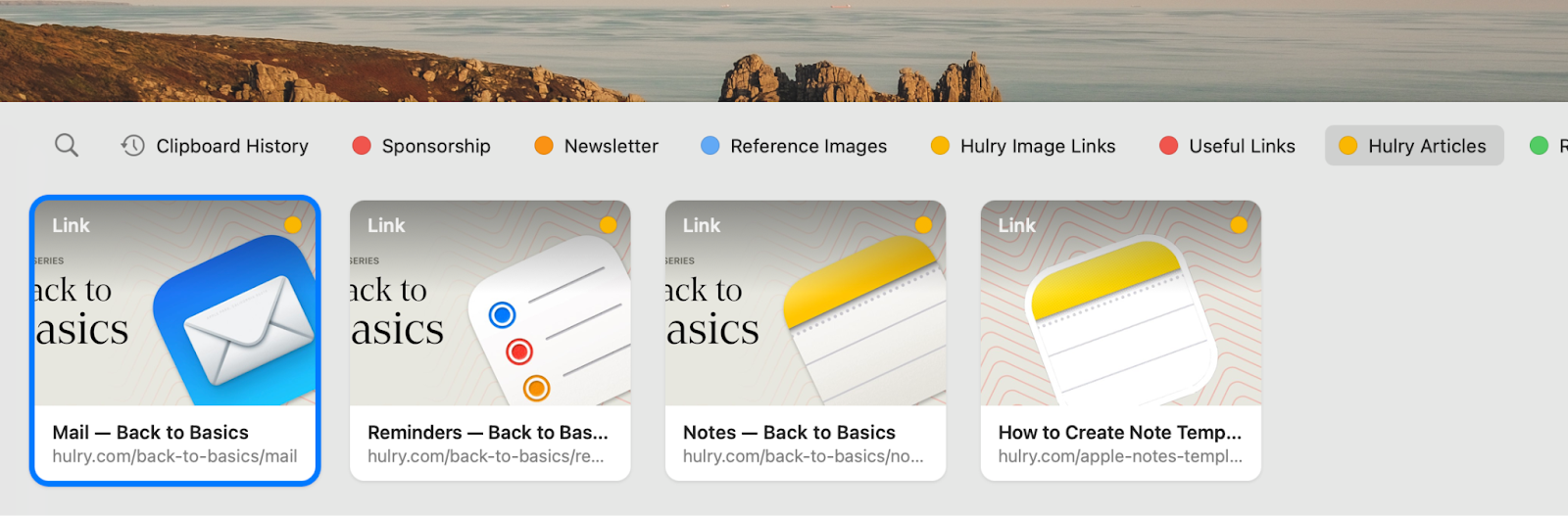Select the Mail — Back to Basics card

click(175, 341)
